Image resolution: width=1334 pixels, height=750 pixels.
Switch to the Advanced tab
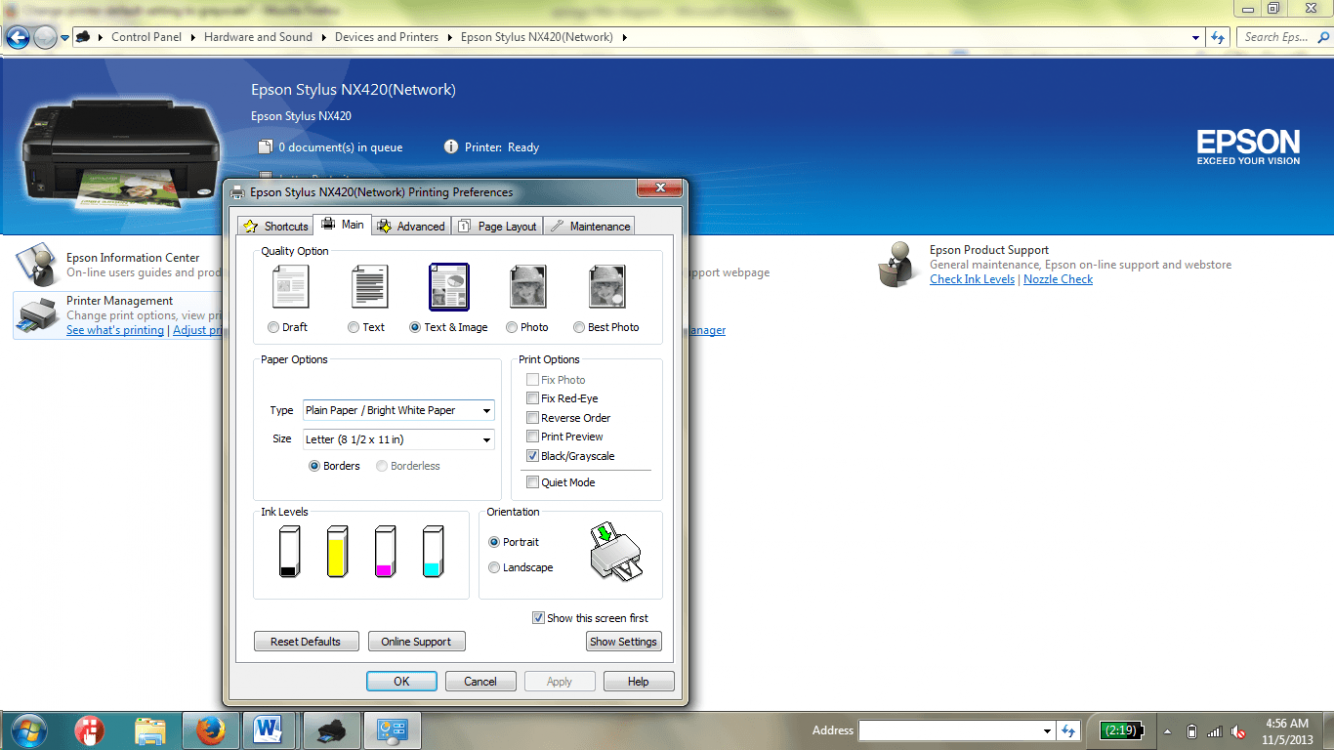[411, 226]
